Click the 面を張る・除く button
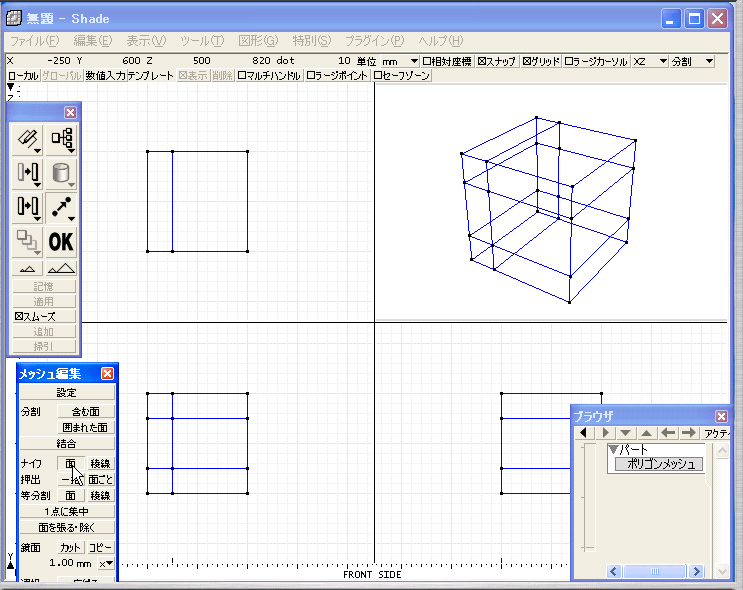 tap(67, 527)
